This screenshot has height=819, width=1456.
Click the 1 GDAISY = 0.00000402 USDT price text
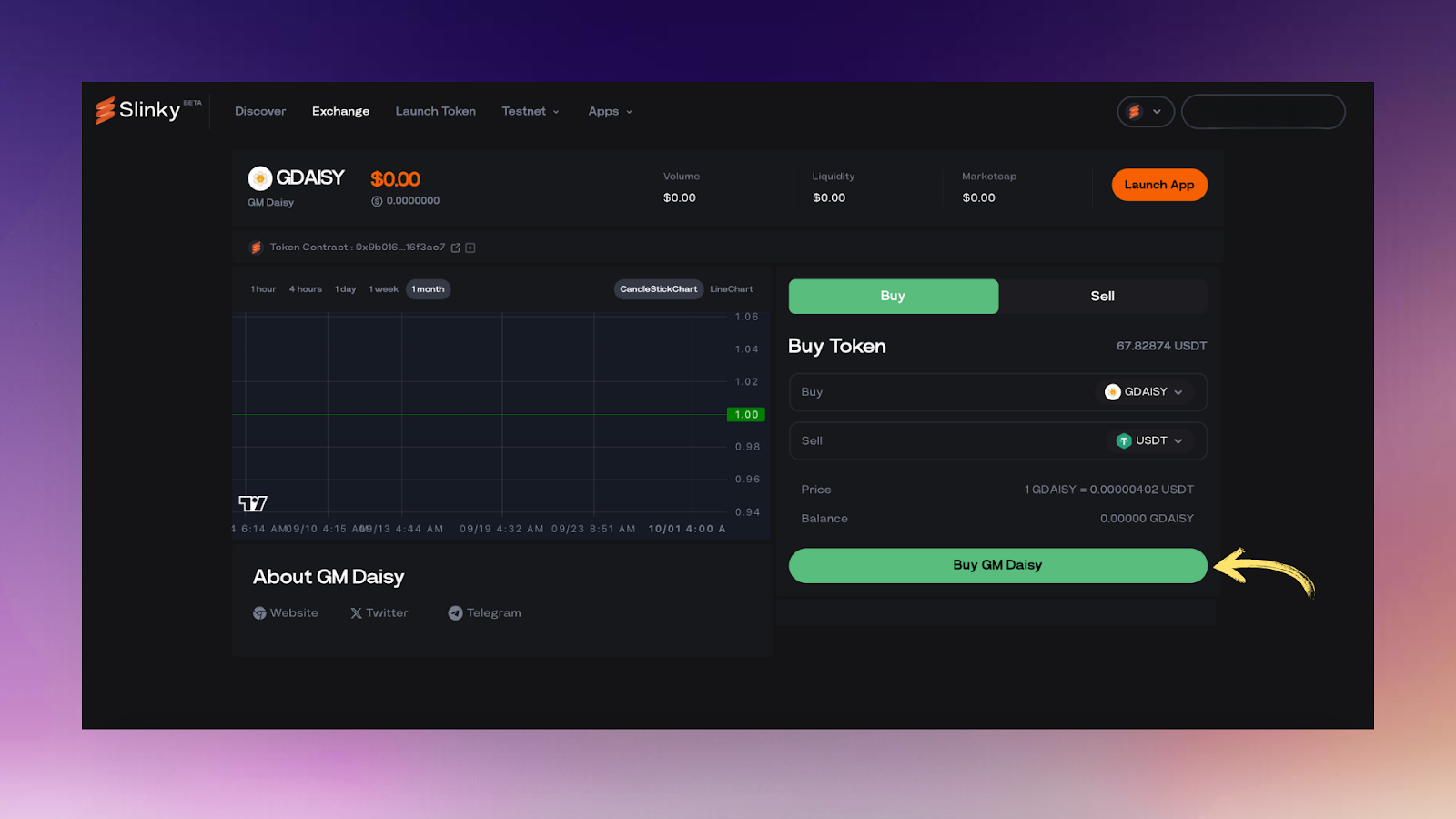point(1109,490)
